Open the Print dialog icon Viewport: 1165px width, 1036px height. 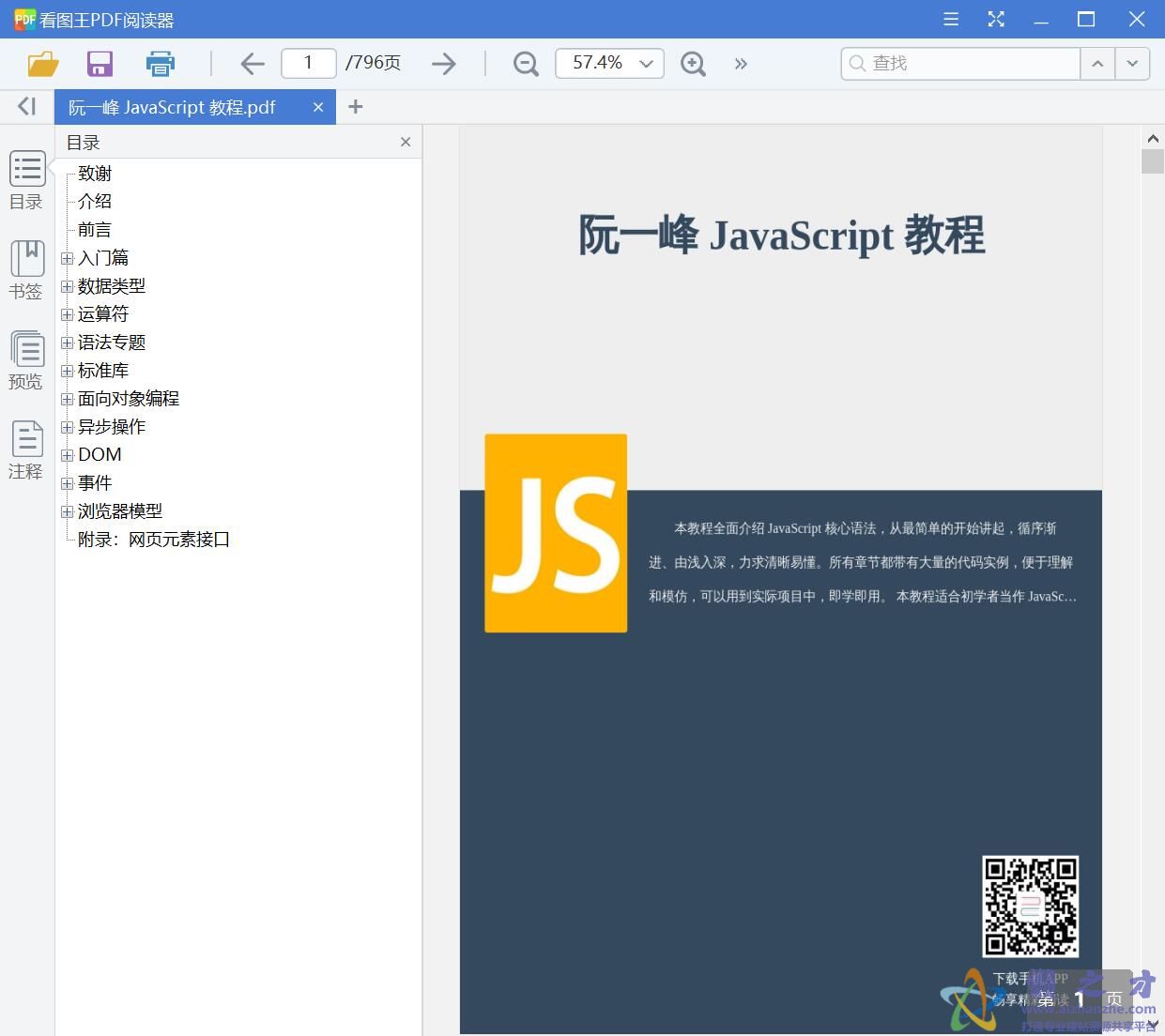[x=160, y=63]
